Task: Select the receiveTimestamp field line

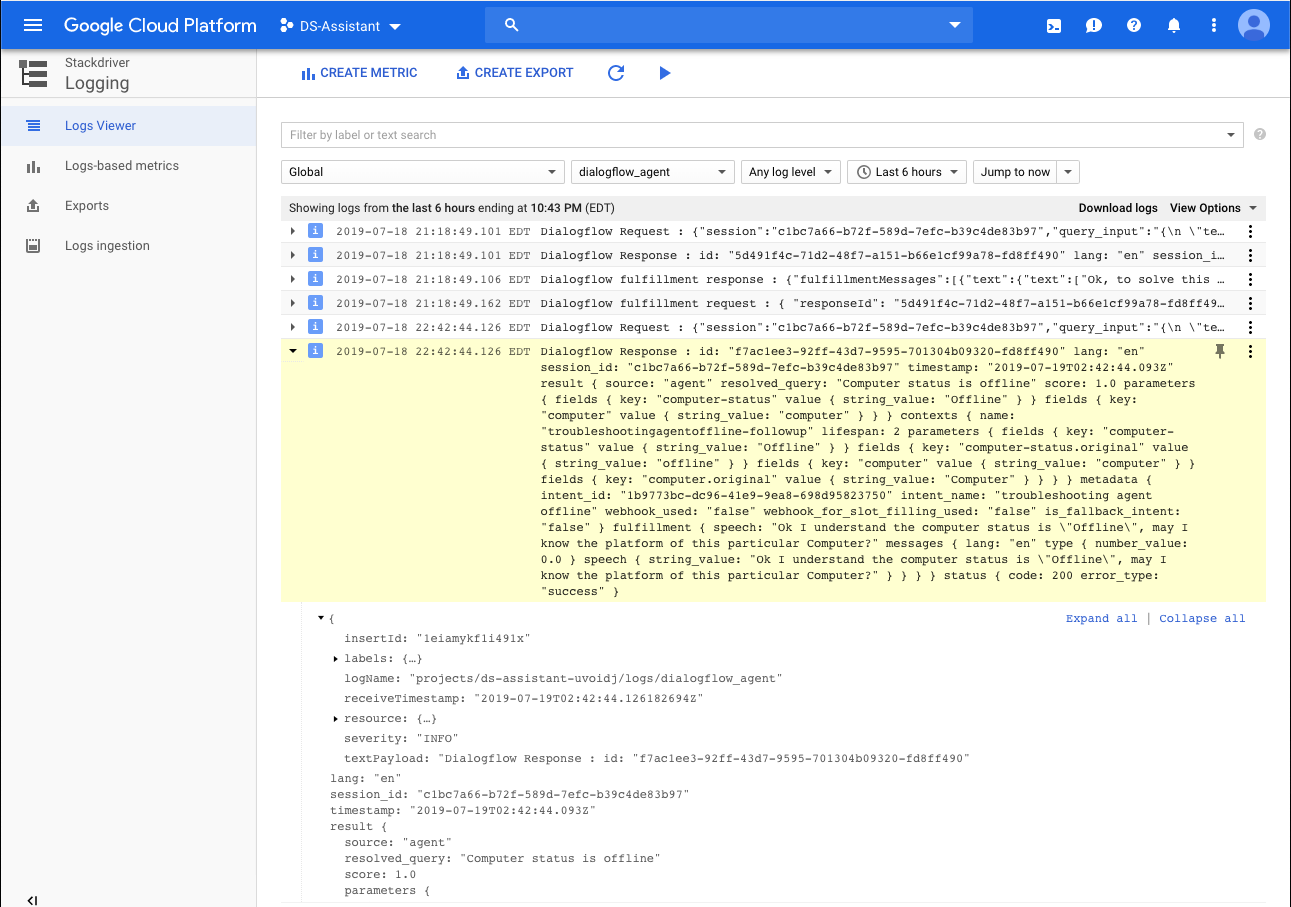Action: click(524, 698)
